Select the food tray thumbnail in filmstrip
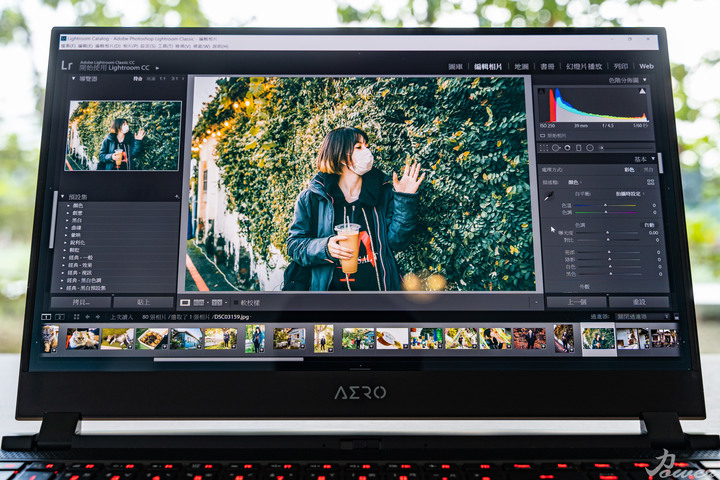720x480 pixels. [152, 339]
